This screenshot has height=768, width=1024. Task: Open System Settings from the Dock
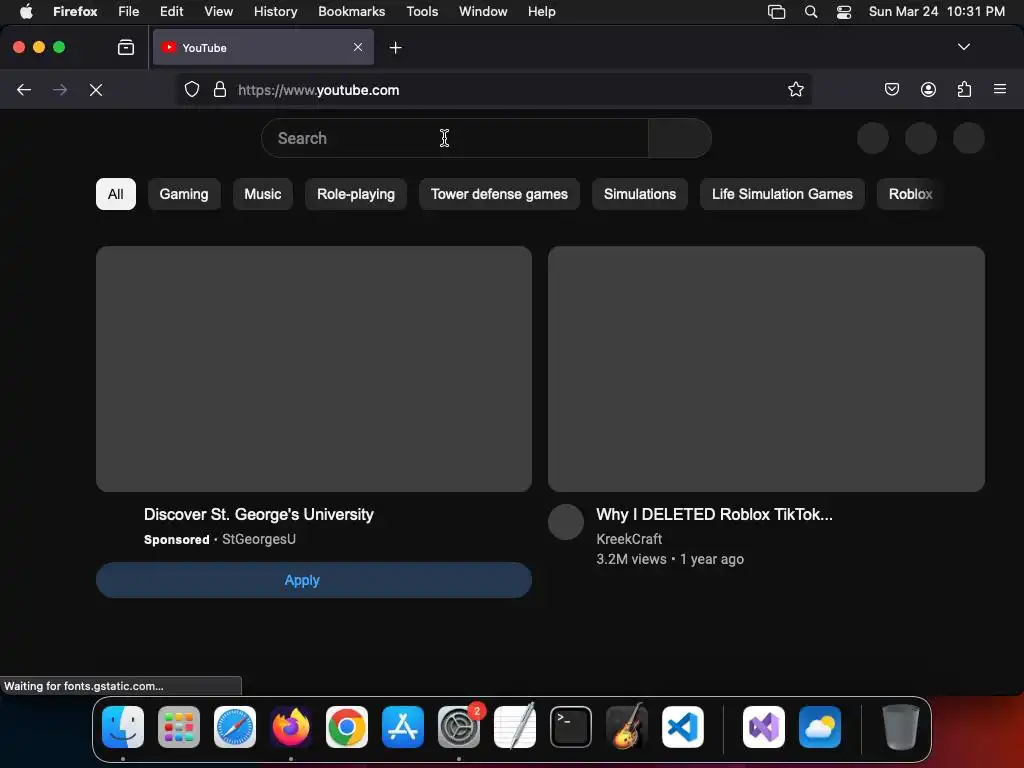tap(458, 727)
